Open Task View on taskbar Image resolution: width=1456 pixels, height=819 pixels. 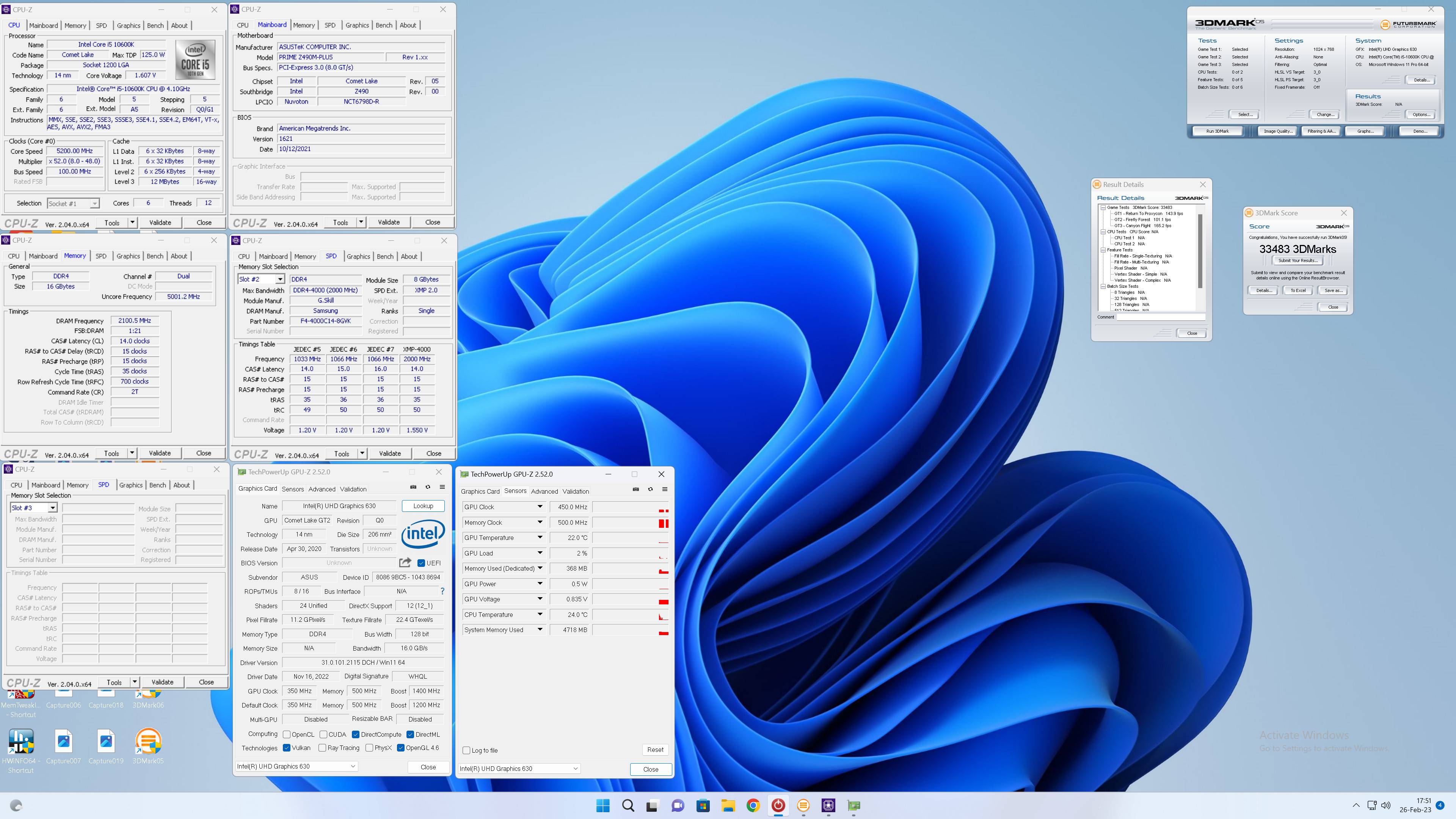[x=652, y=805]
